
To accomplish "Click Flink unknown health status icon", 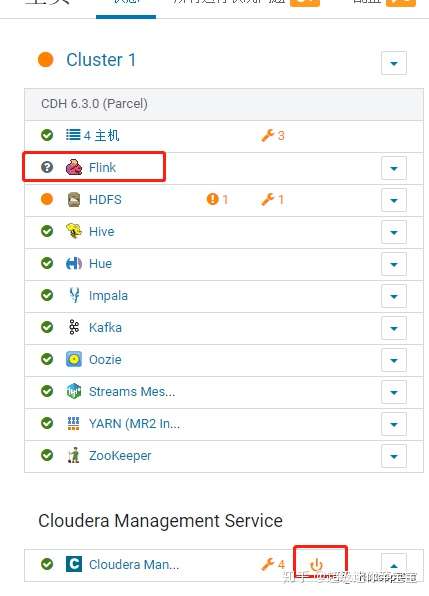I will pos(47,167).
